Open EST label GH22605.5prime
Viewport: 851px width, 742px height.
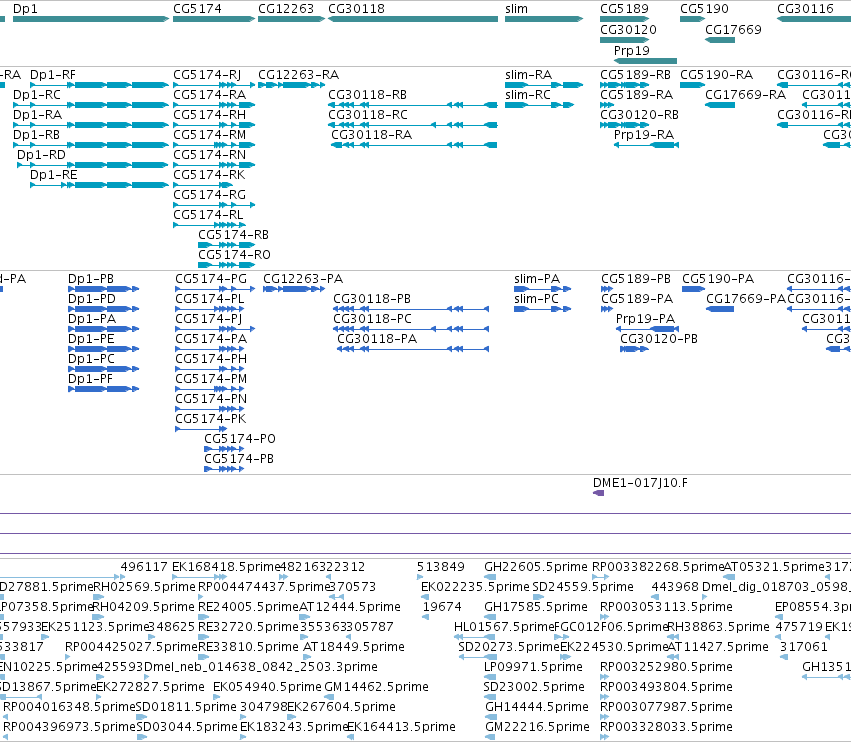click(x=536, y=567)
